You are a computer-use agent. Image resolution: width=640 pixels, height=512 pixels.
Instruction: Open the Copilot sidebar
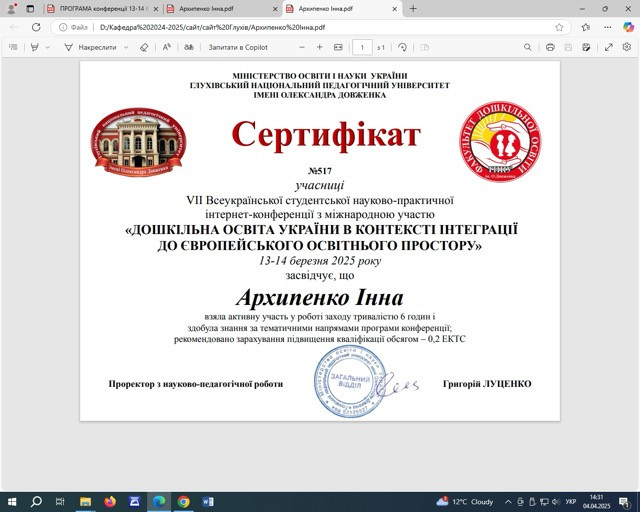[629, 27]
